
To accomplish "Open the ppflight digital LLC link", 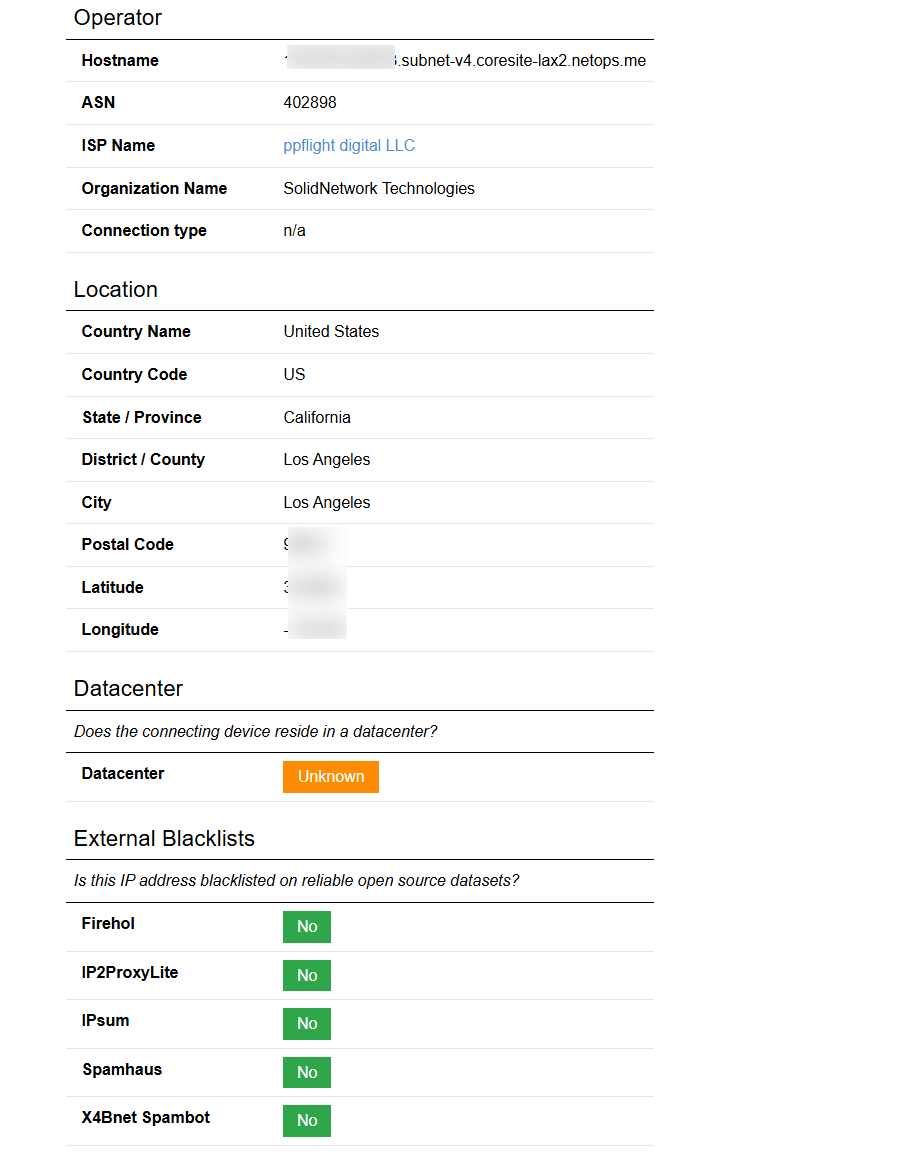I will click(x=348, y=146).
